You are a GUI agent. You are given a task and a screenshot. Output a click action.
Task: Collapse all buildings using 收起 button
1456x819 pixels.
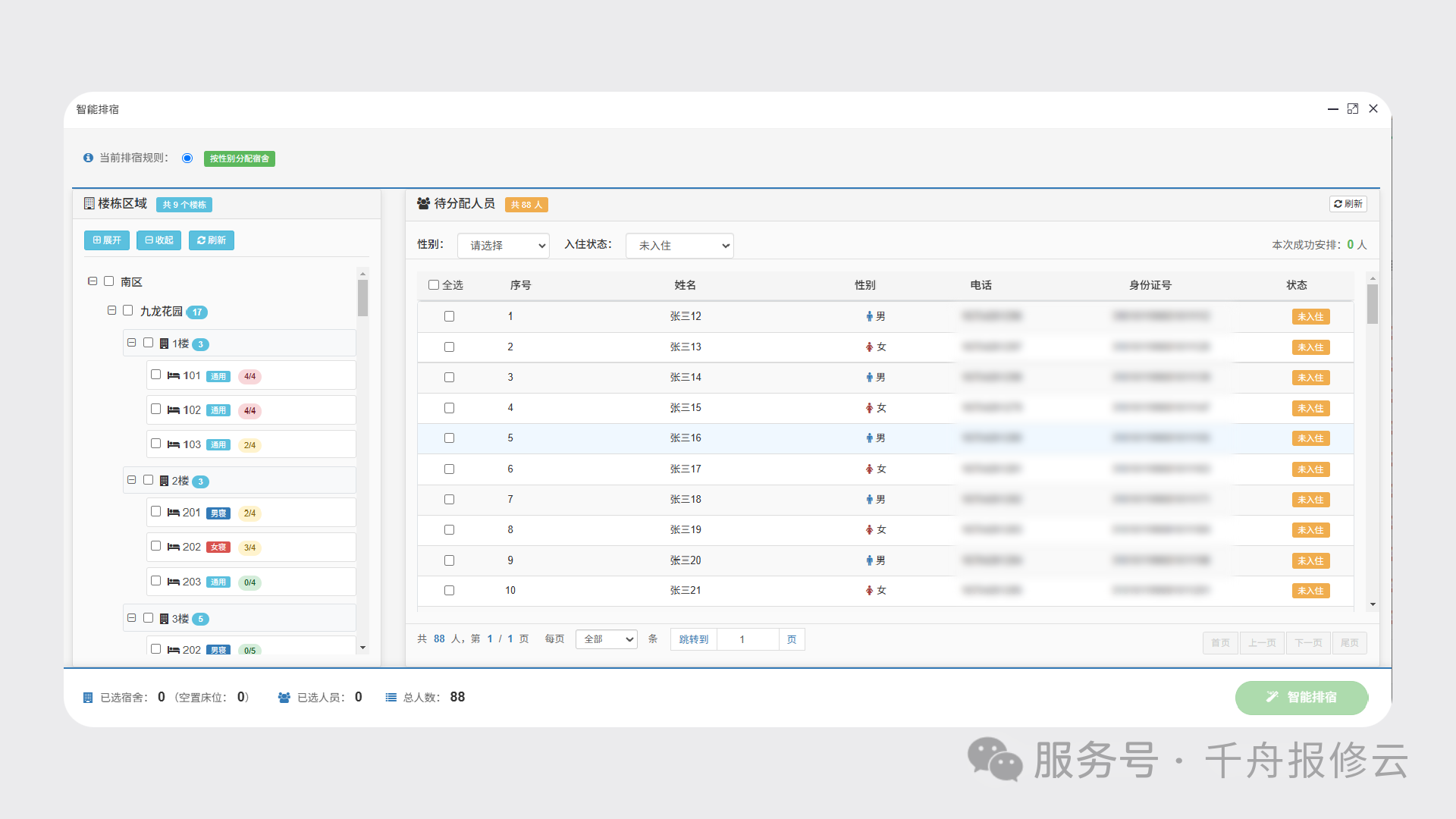158,240
